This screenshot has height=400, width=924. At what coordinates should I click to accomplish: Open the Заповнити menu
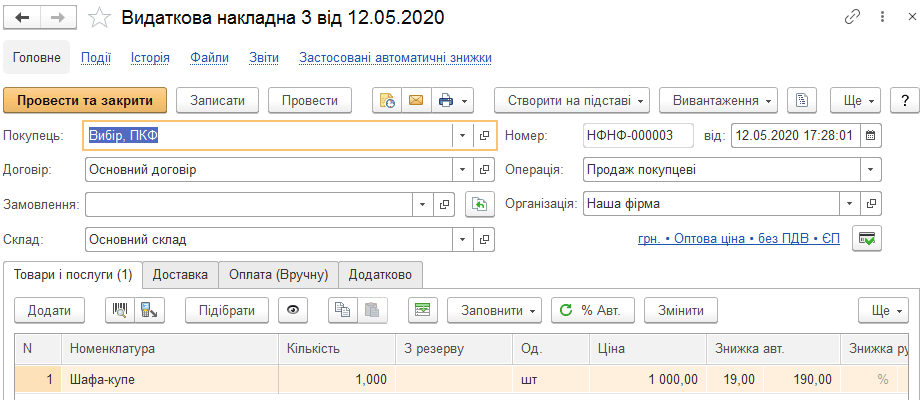(x=494, y=310)
